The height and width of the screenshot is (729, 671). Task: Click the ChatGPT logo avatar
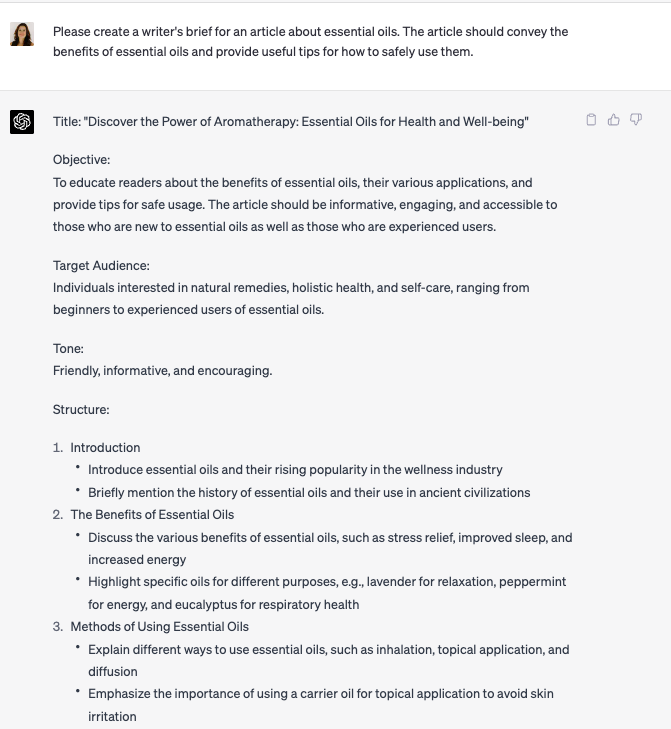(x=22, y=122)
